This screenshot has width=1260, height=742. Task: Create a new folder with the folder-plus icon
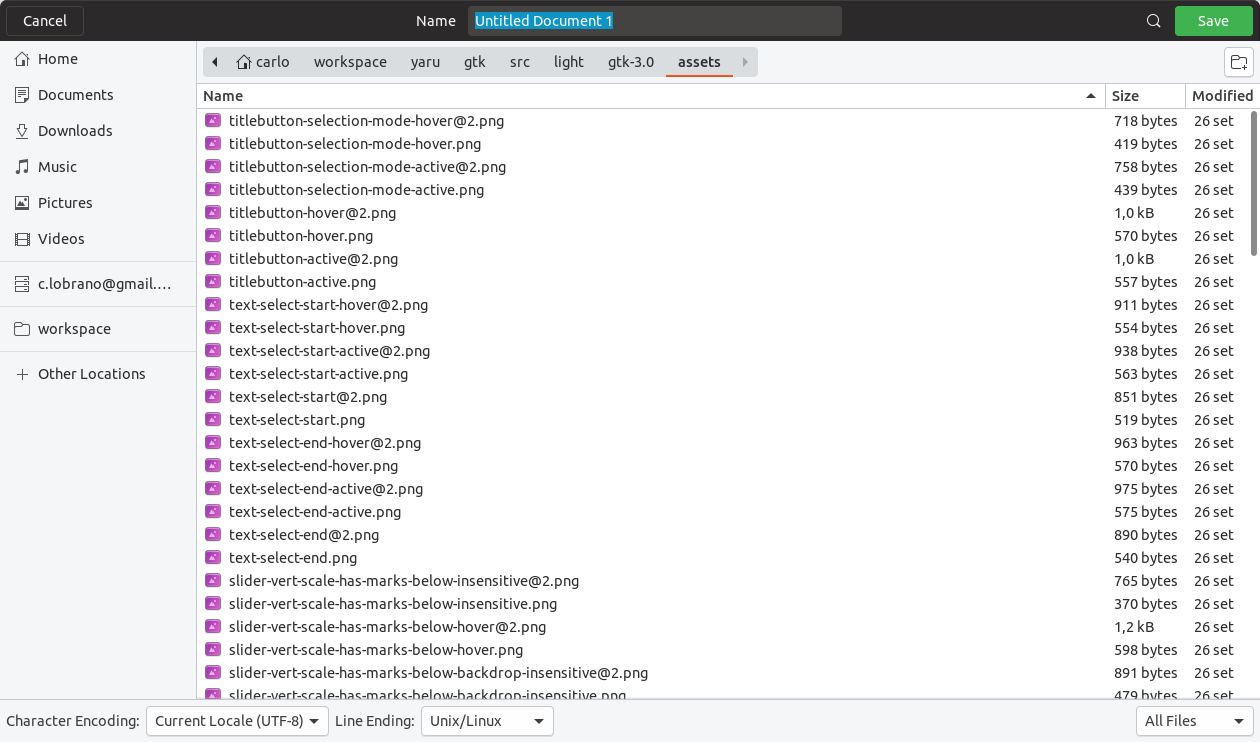1239,62
